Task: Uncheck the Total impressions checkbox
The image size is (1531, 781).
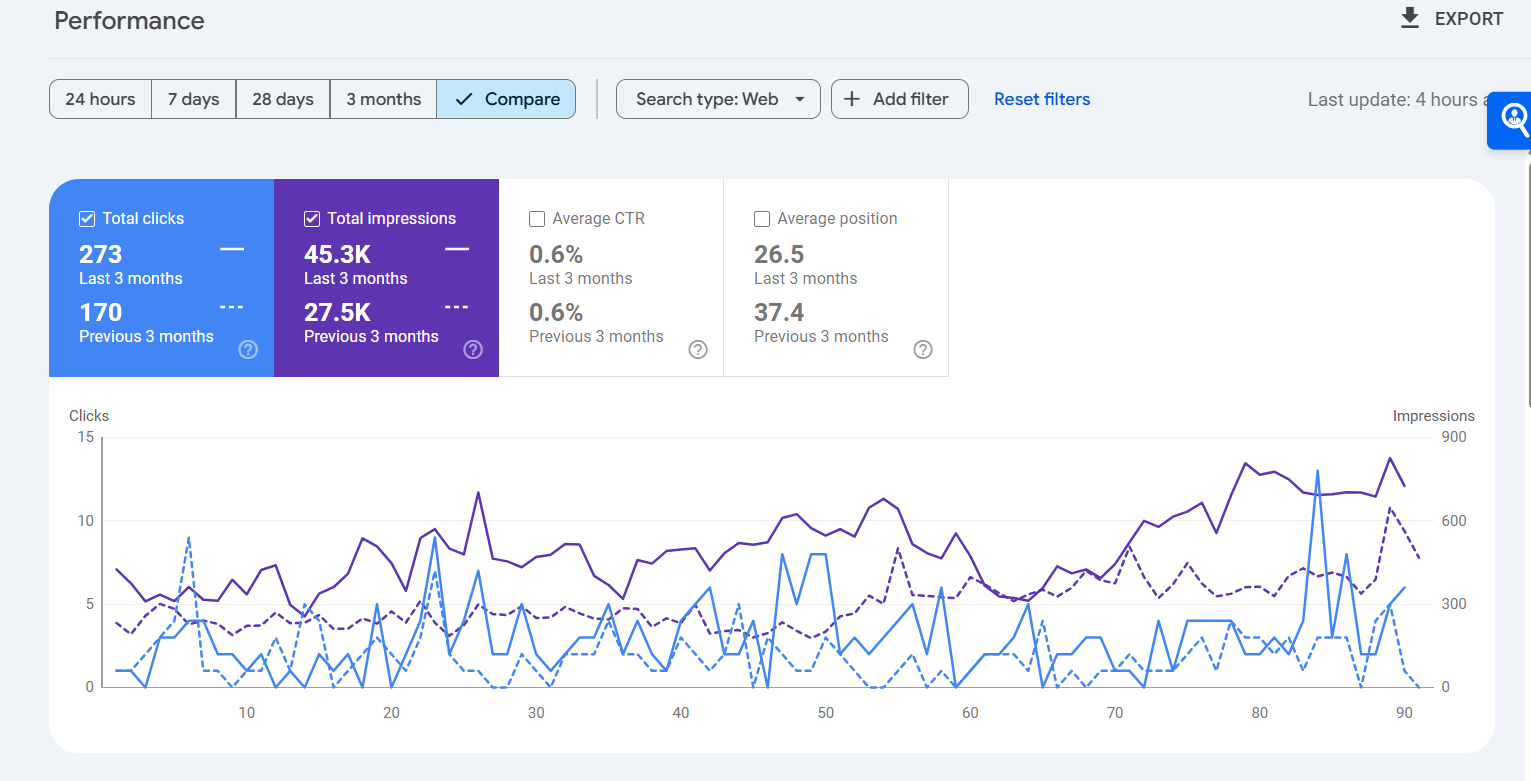Action: [x=312, y=219]
